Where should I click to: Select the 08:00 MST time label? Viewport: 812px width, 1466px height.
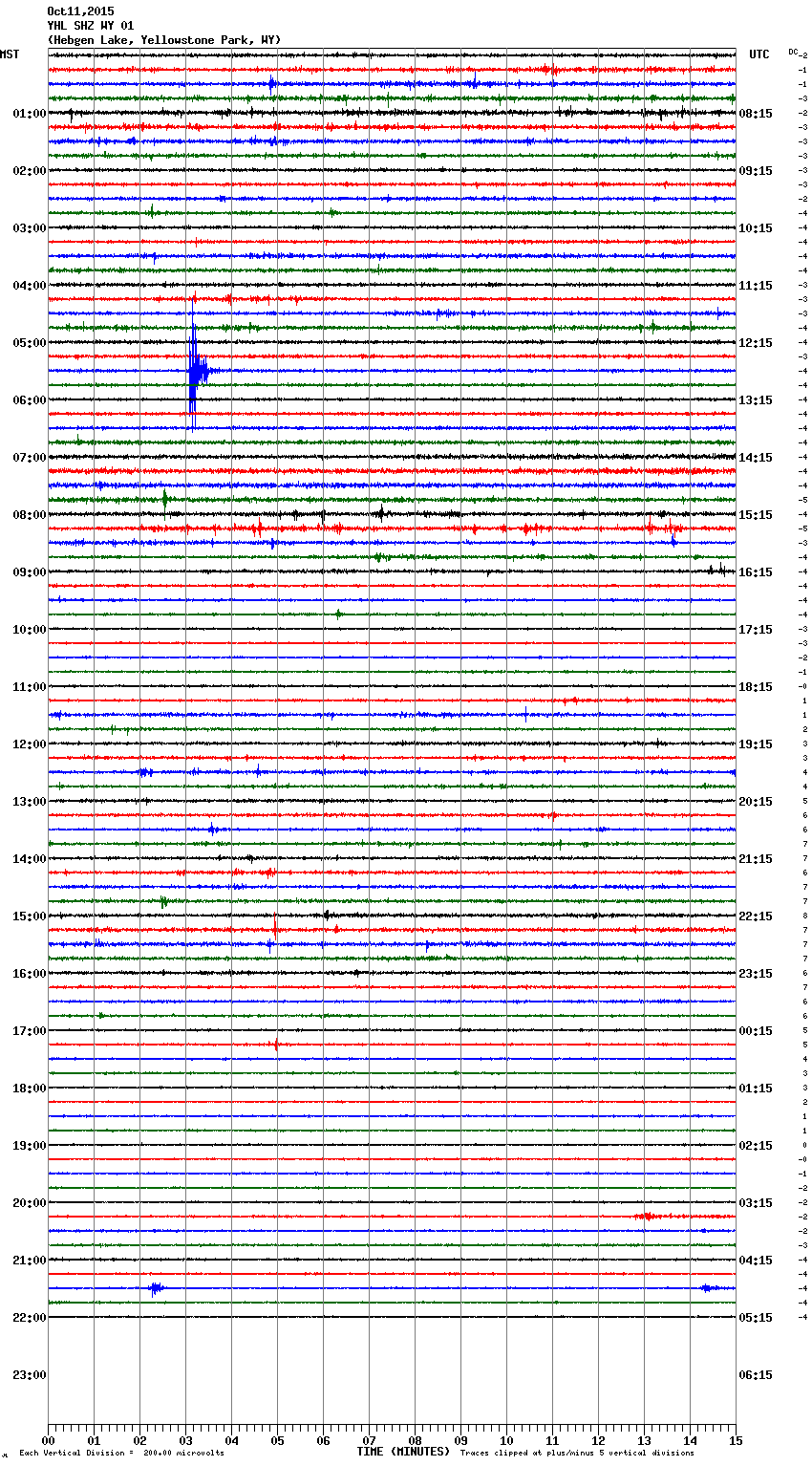point(30,515)
